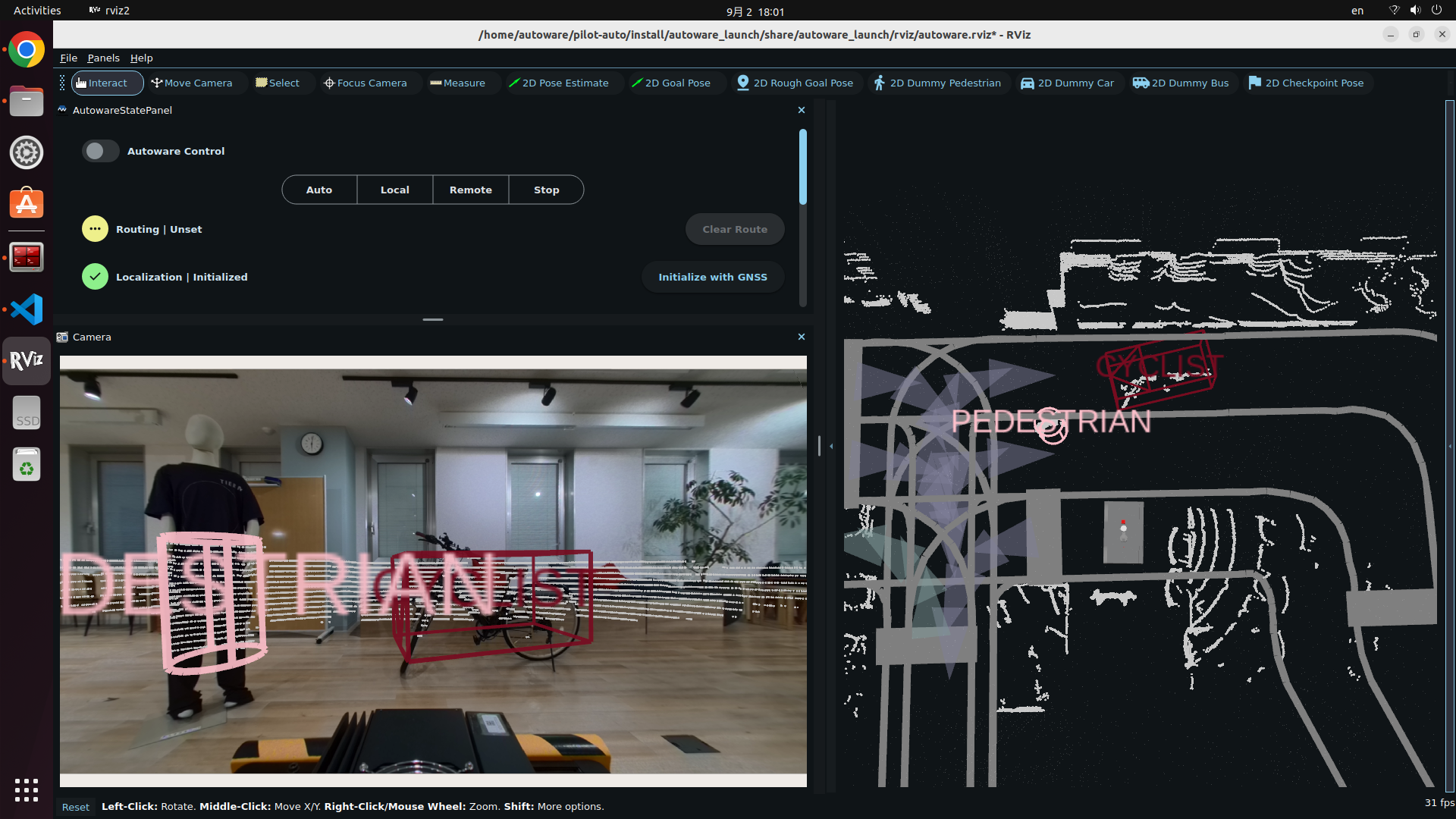The image size is (1456, 819).
Task: Pick the Measure tool
Action: click(458, 83)
